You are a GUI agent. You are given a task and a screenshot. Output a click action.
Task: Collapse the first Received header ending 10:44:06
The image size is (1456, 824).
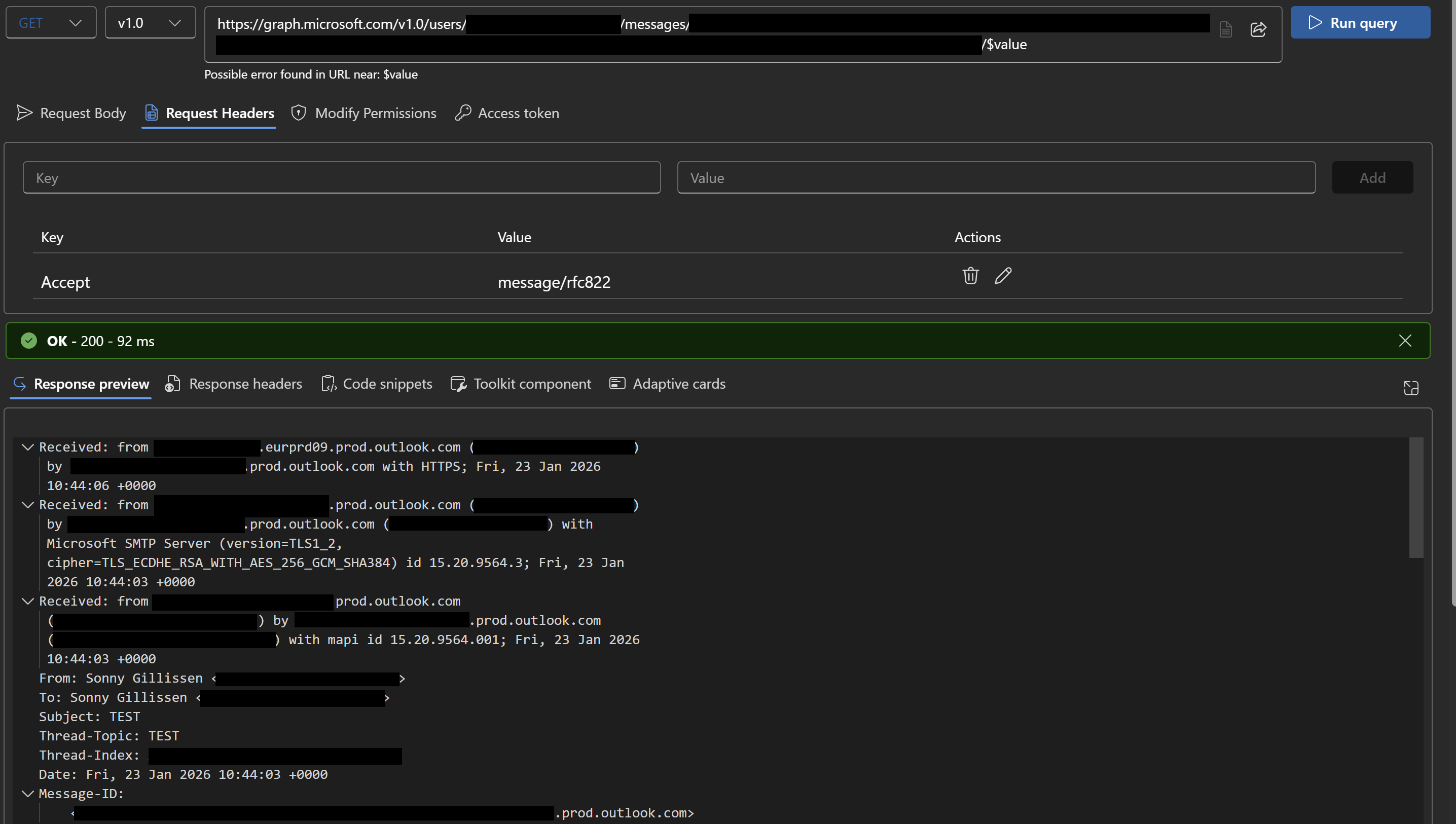coord(27,447)
